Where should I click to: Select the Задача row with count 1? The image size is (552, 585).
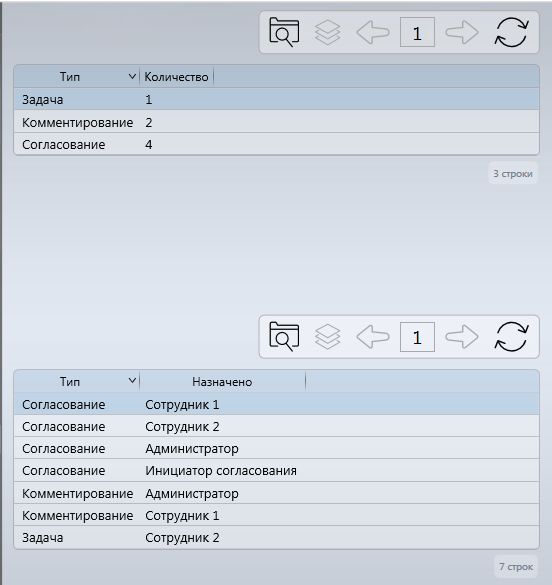(x=276, y=99)
